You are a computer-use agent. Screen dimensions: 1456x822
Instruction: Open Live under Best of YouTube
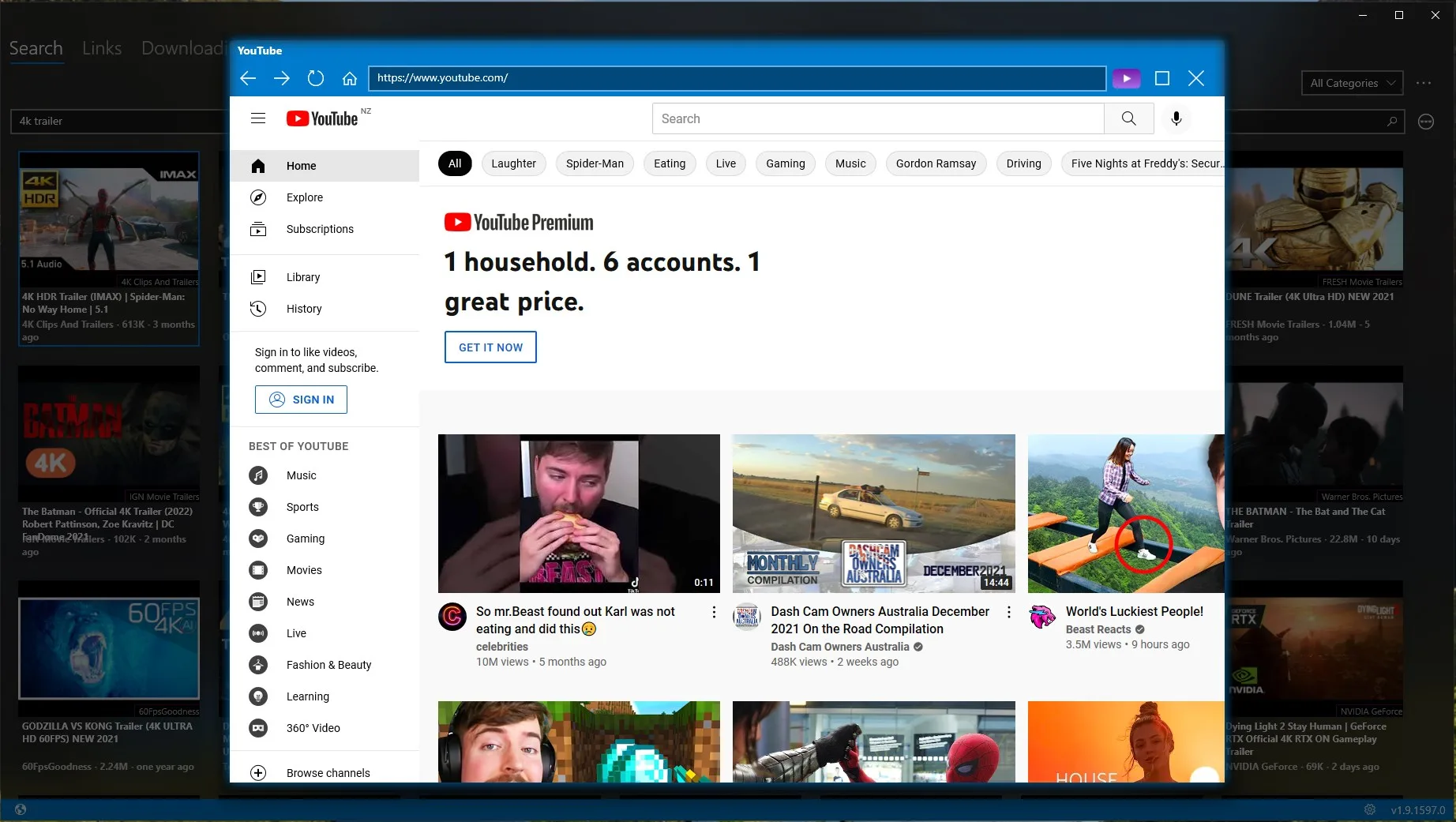325,633
